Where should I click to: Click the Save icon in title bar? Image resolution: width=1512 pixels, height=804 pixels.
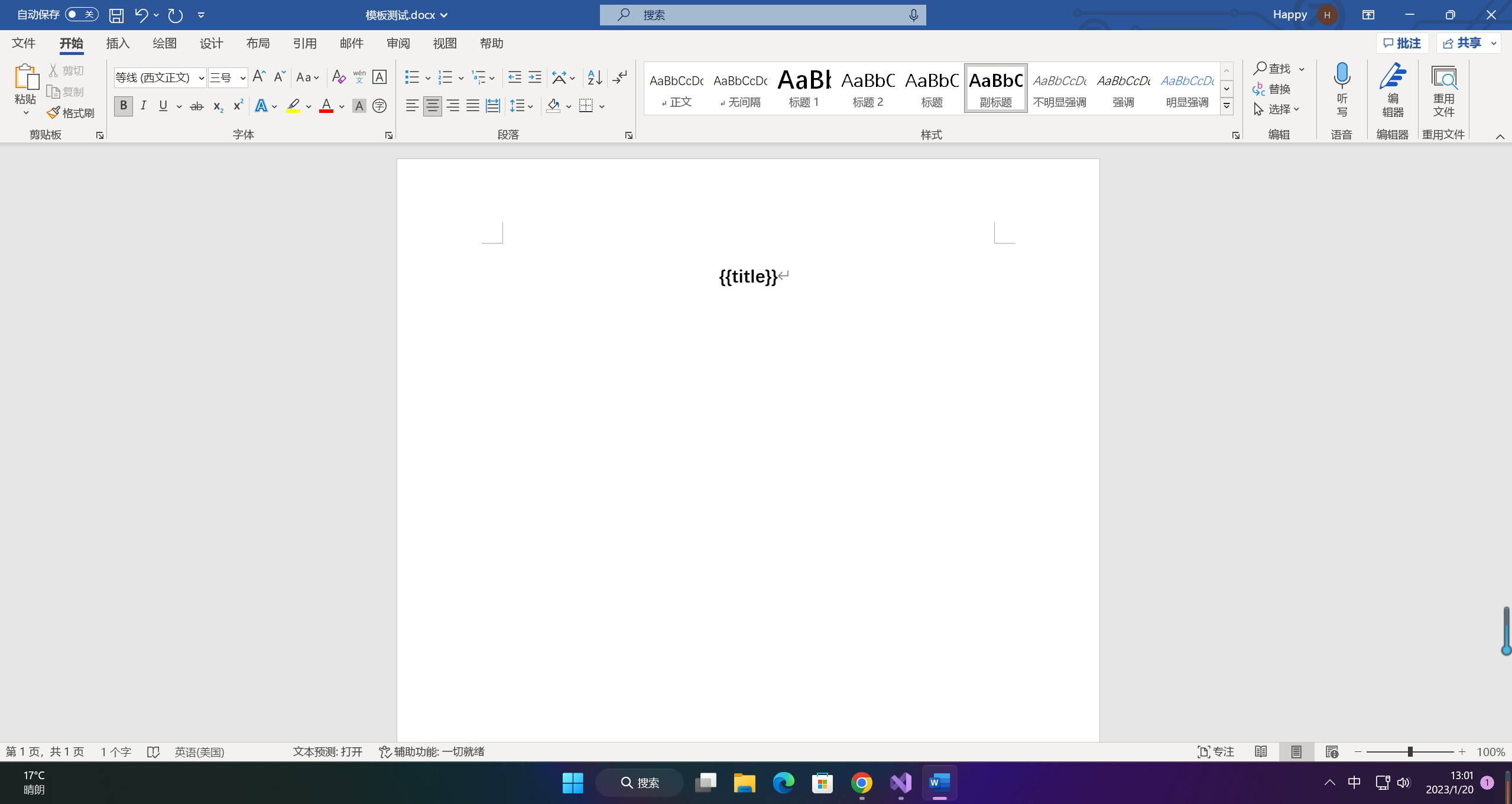pyautogui.click(x=116, y=15)
